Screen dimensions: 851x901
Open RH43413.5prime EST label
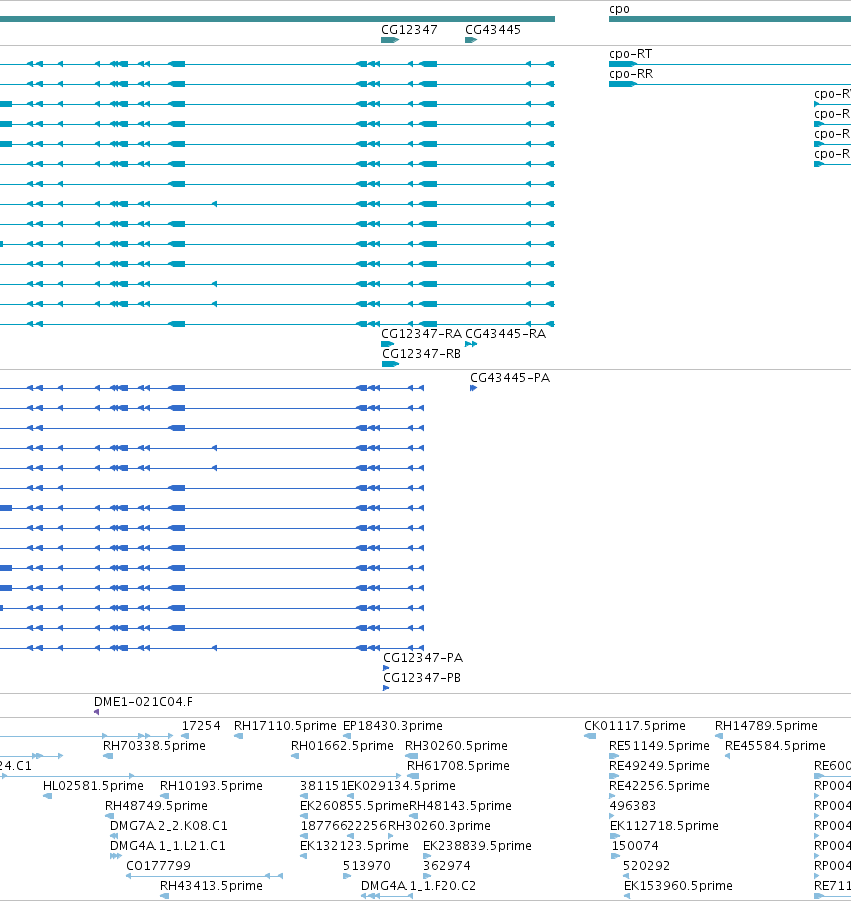pos(211,886)
